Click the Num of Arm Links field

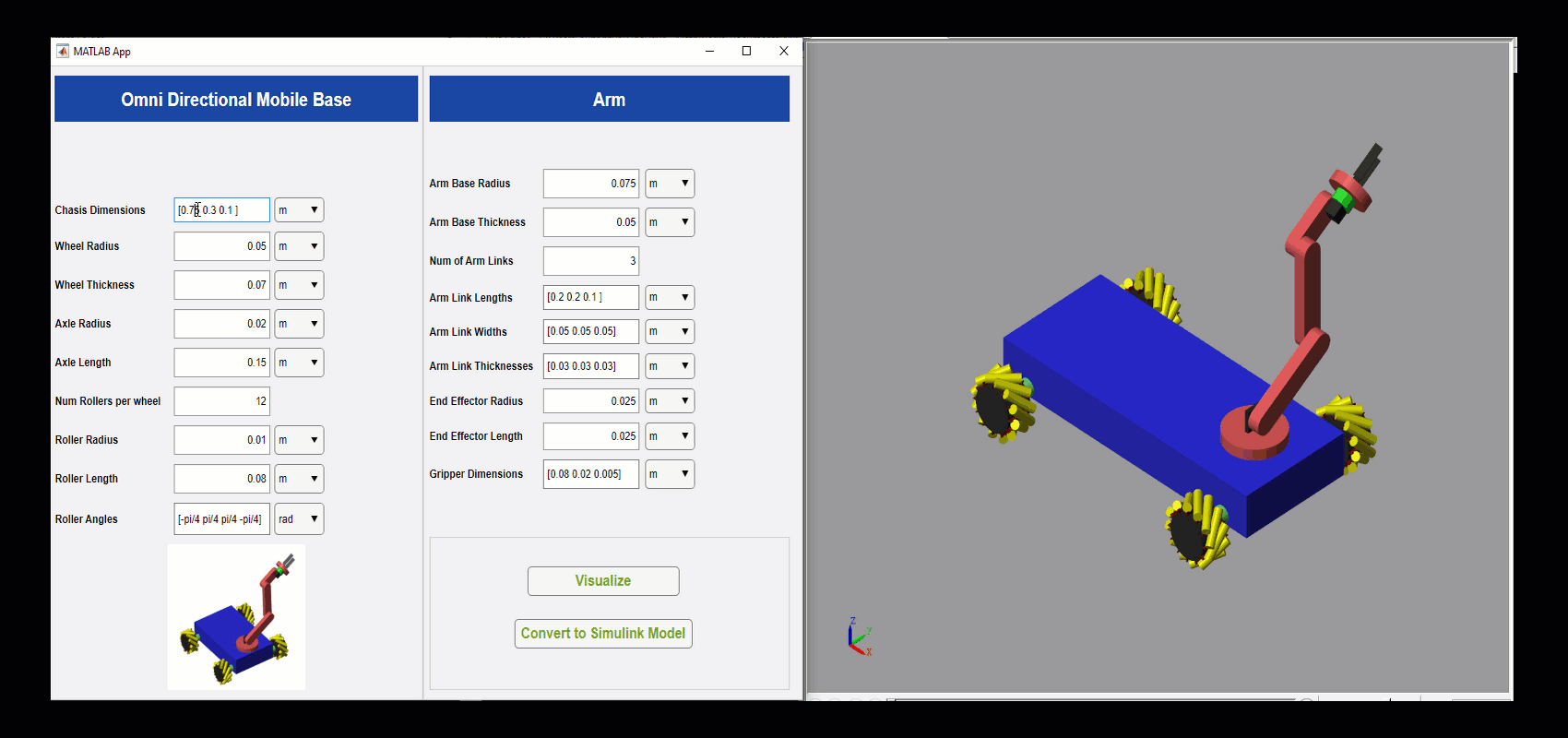tap(590, 261)
